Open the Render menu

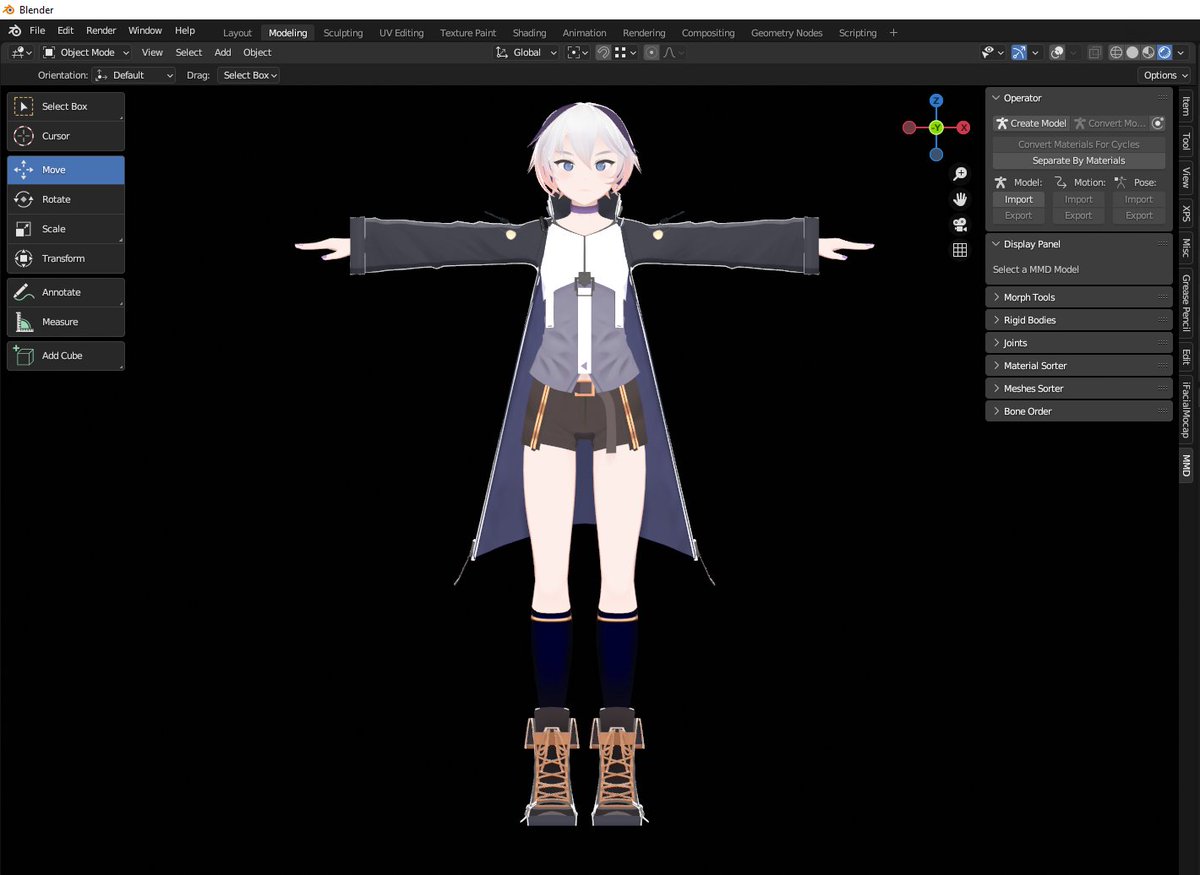[x=101, y=31]
